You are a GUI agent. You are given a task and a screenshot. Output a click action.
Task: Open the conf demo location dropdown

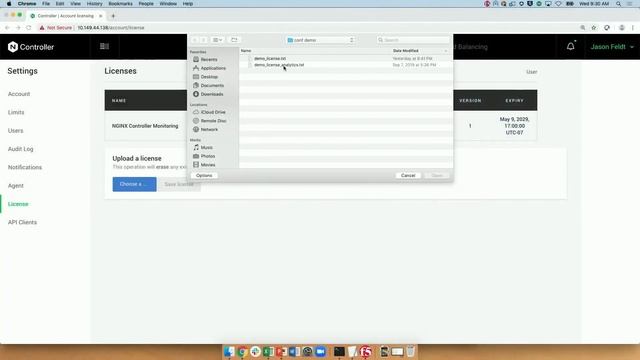tap(320, 40)
